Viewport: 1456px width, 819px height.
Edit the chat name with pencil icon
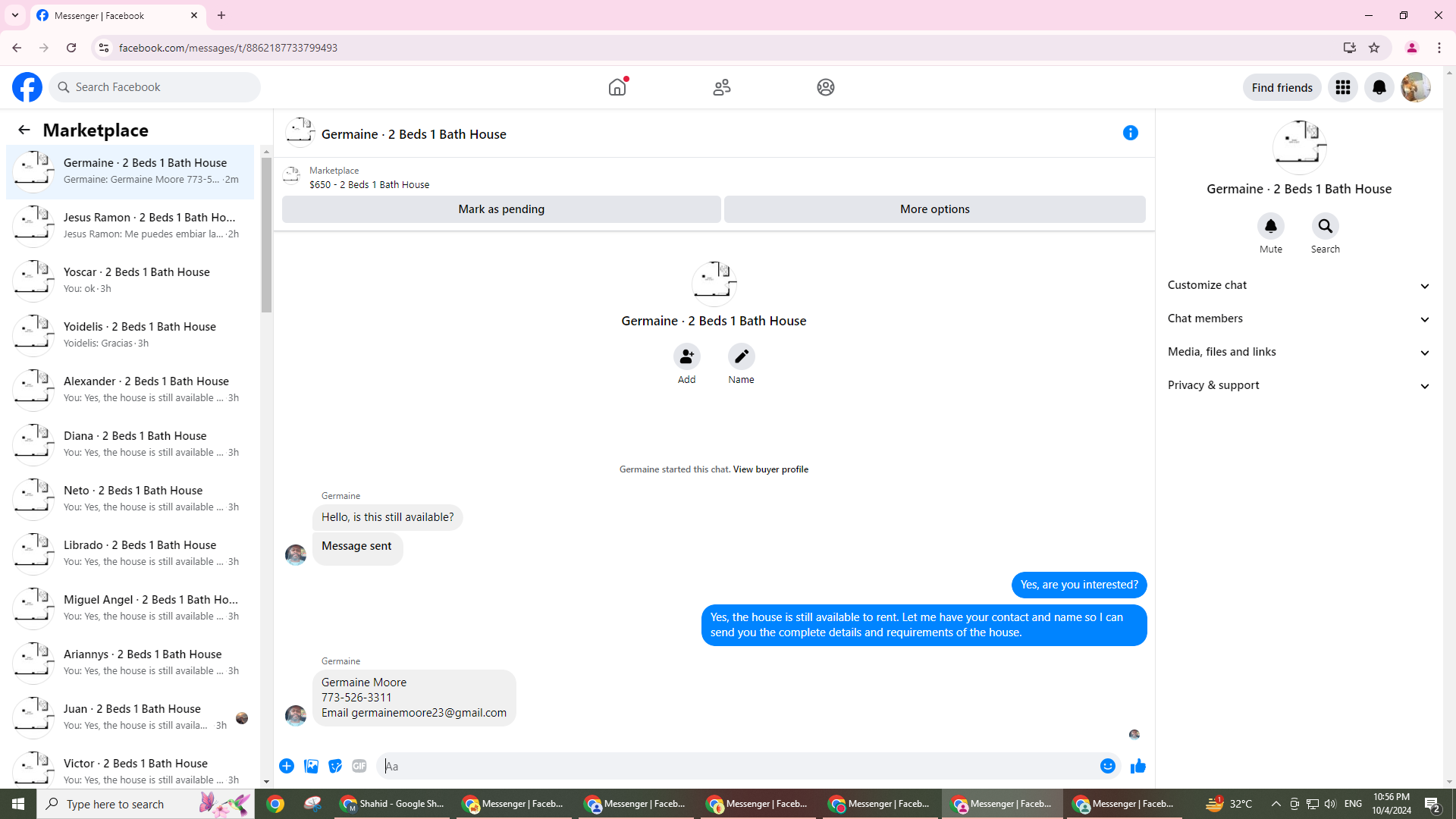tap(742, 356)
